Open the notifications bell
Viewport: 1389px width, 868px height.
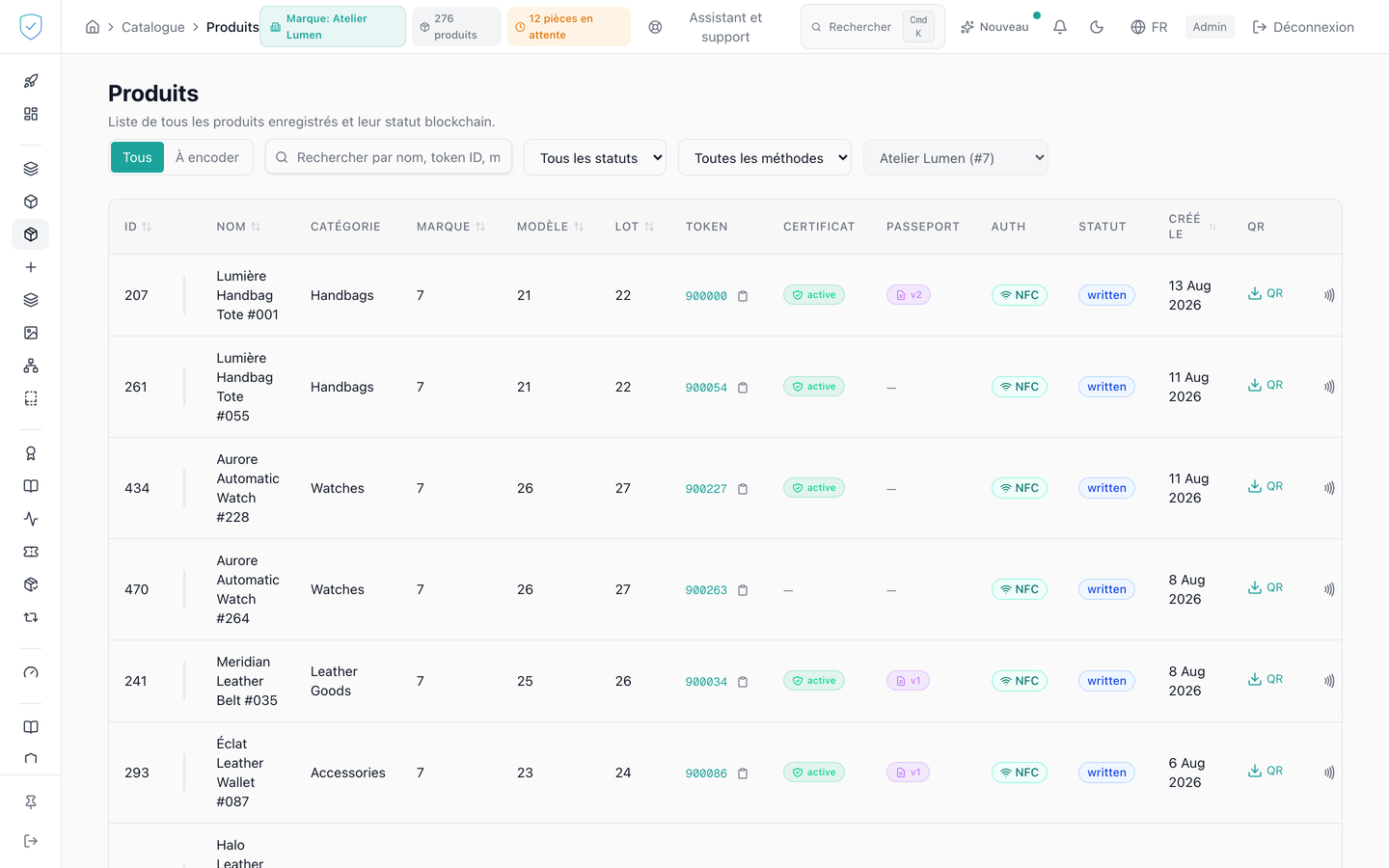[1060, 27]
